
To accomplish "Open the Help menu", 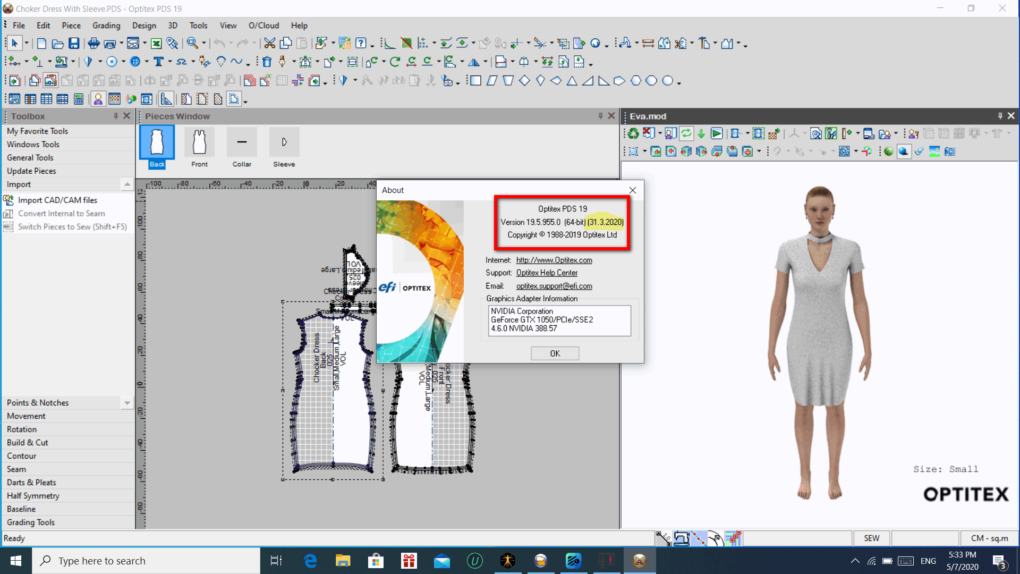I will coord(299,25).
